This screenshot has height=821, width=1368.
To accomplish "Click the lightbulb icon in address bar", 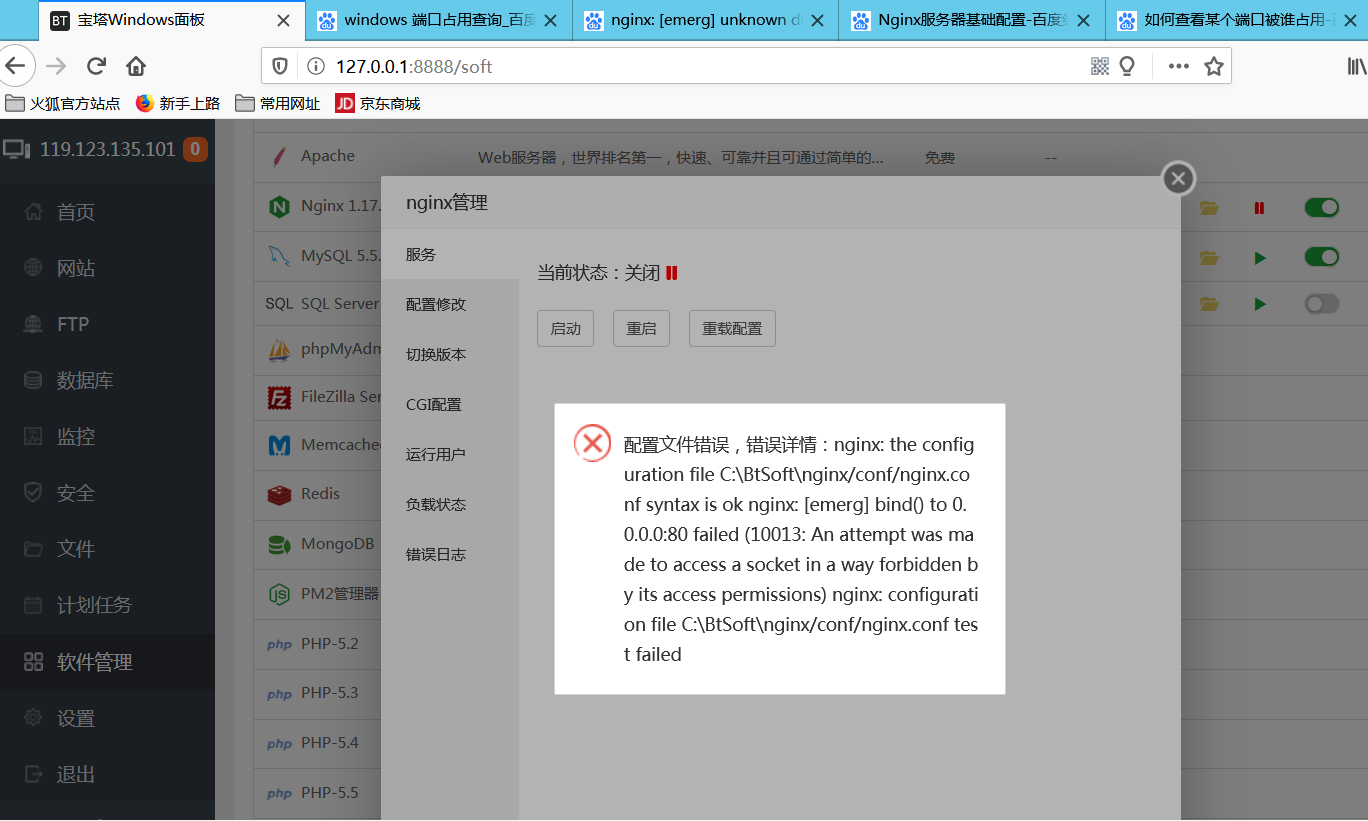I will 1127,66.
